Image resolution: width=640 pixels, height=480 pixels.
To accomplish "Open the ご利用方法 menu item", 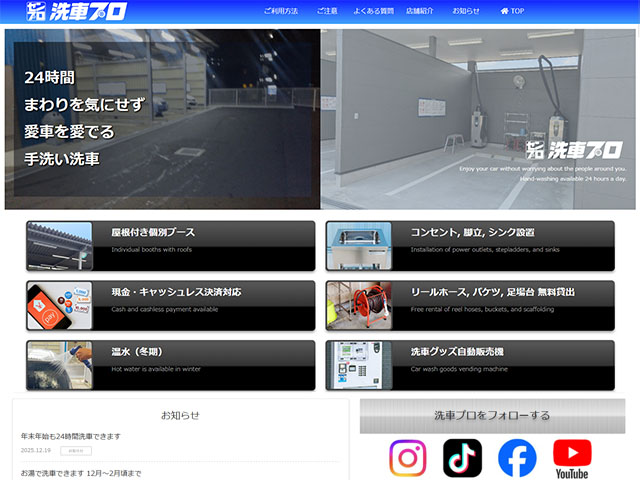I will pos(281,11).
